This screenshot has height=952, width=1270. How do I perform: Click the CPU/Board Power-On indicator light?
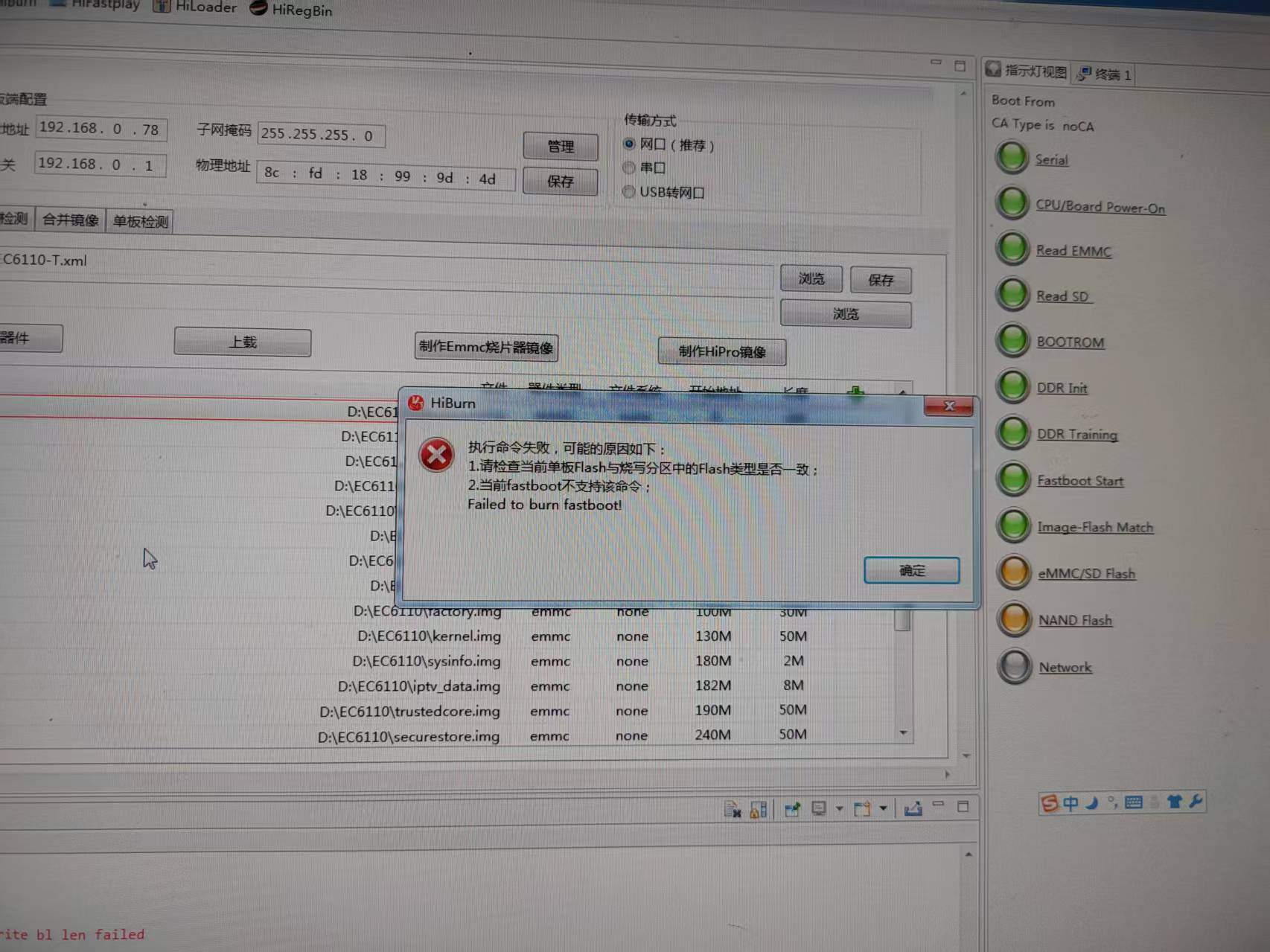pos(1012,202)
